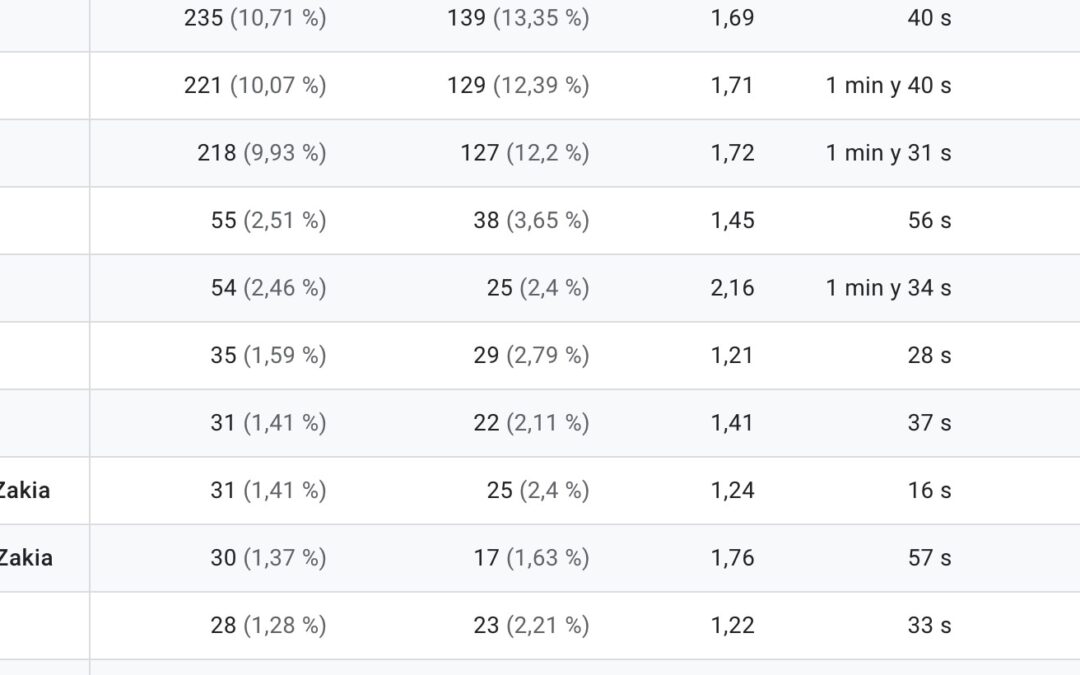Select the 139 (13,35 %) value

point(518,18)
